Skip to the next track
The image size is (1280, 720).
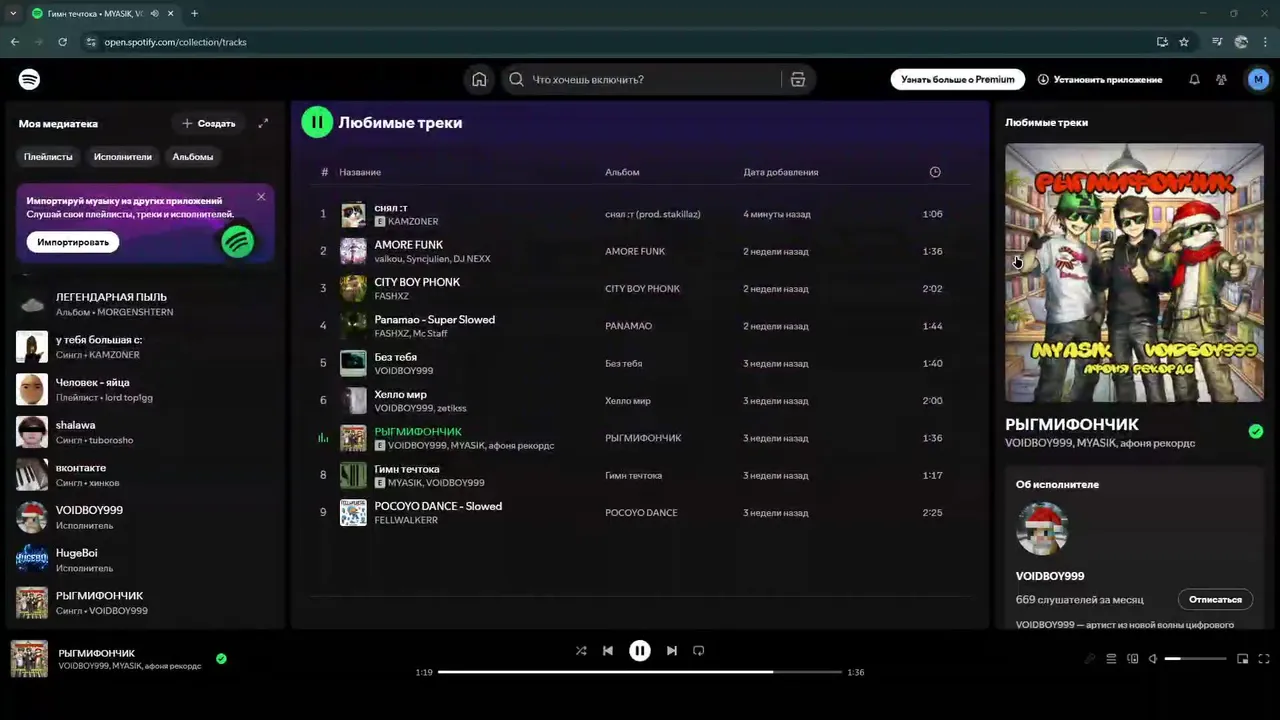point(672,650)
